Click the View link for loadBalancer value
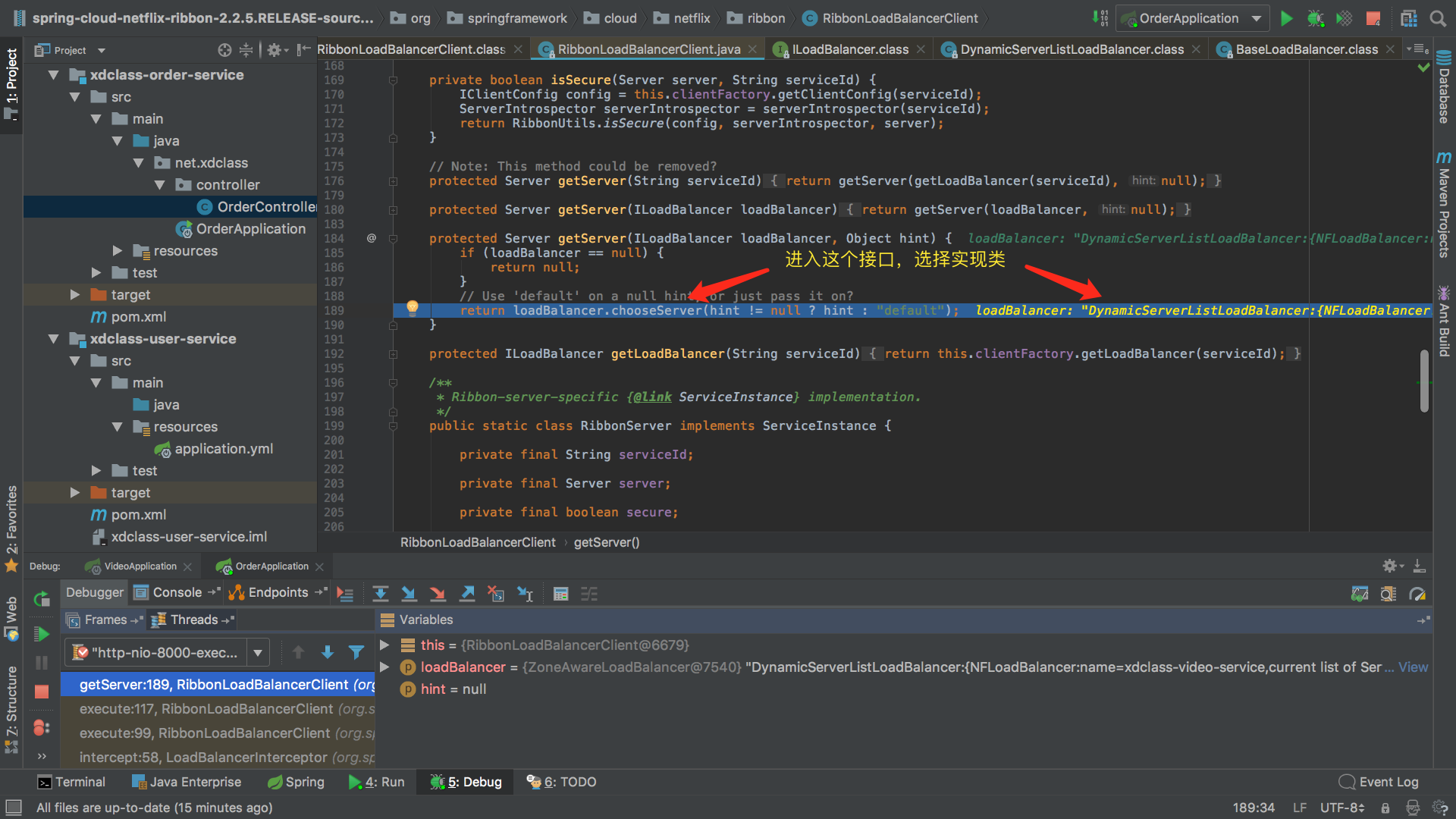The image size is (1456, 819). click(1413, 667)
